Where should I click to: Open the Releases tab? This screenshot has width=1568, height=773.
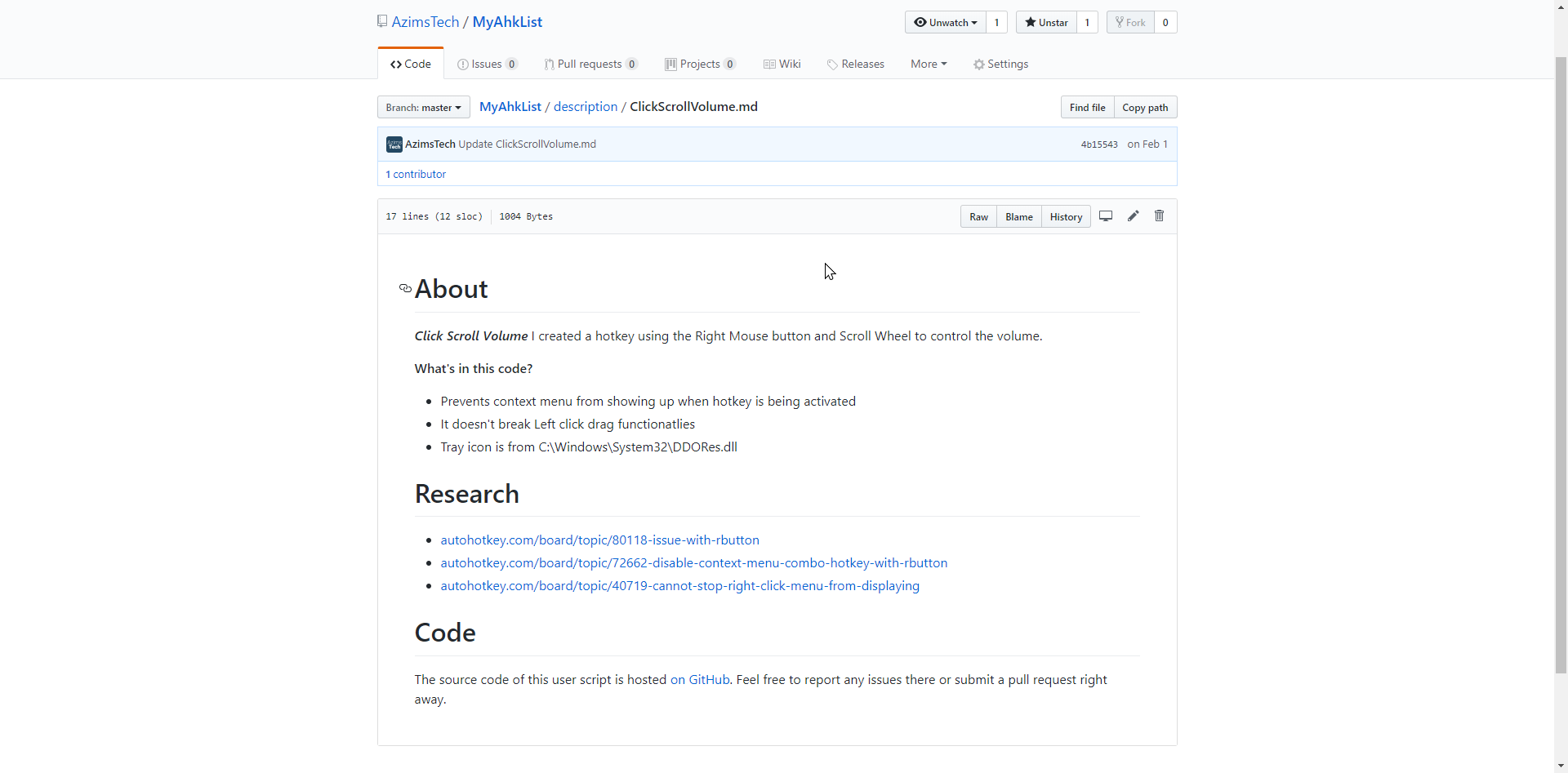(856, 64)
